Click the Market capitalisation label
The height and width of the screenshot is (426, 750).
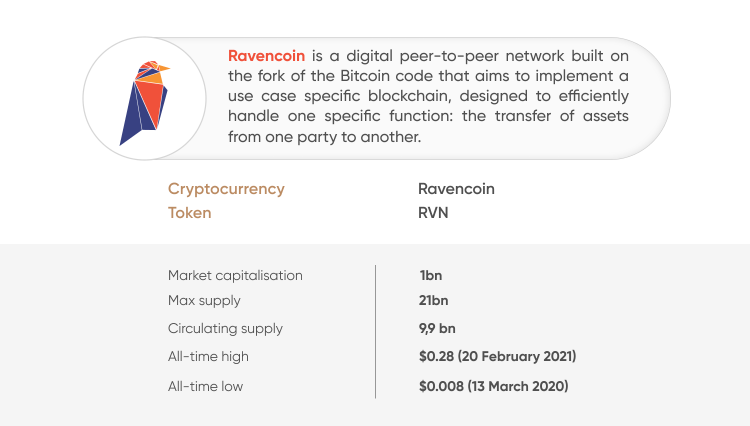click(x=235, y=275)
